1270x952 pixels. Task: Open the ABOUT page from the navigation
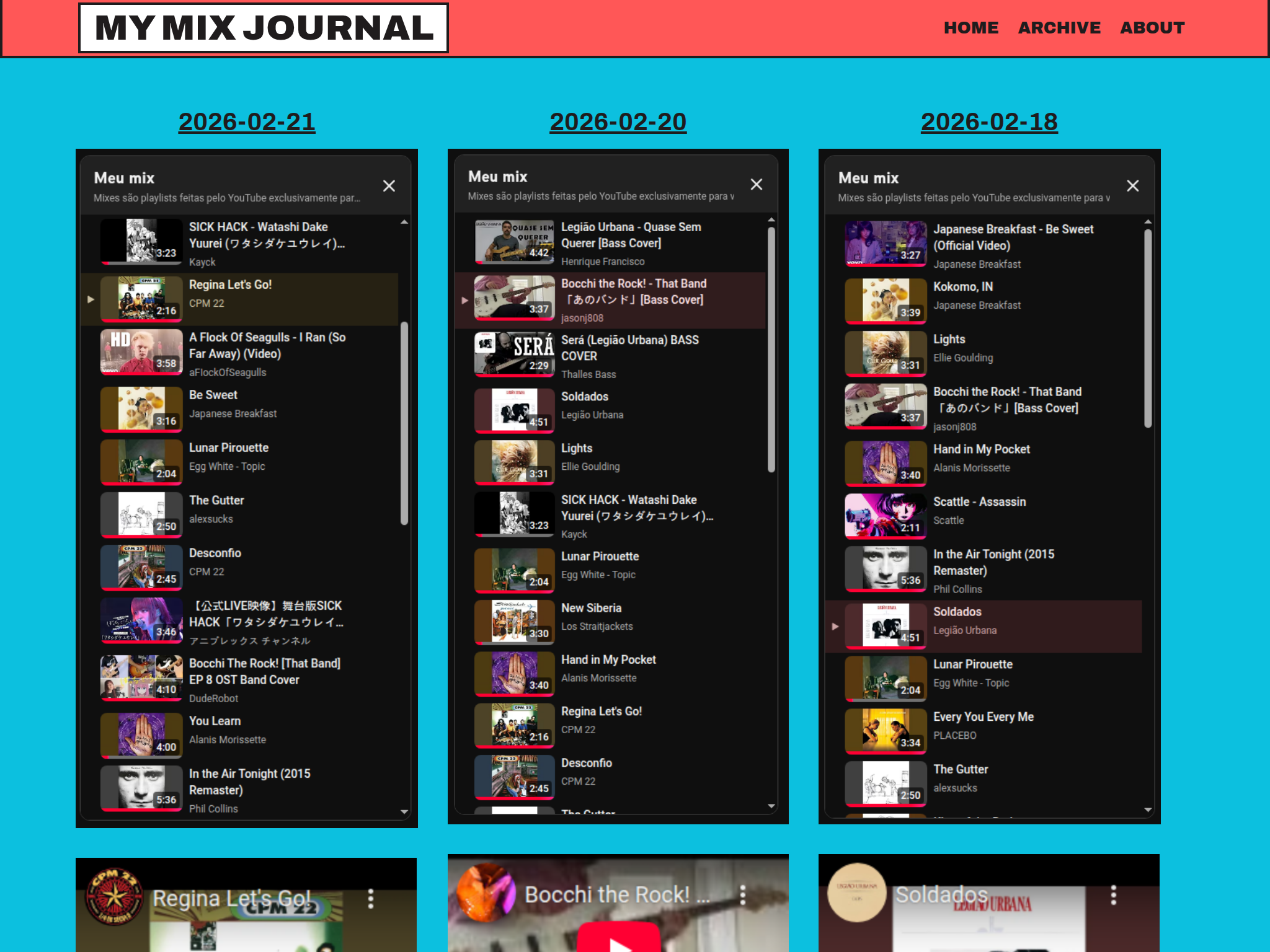1153,27
